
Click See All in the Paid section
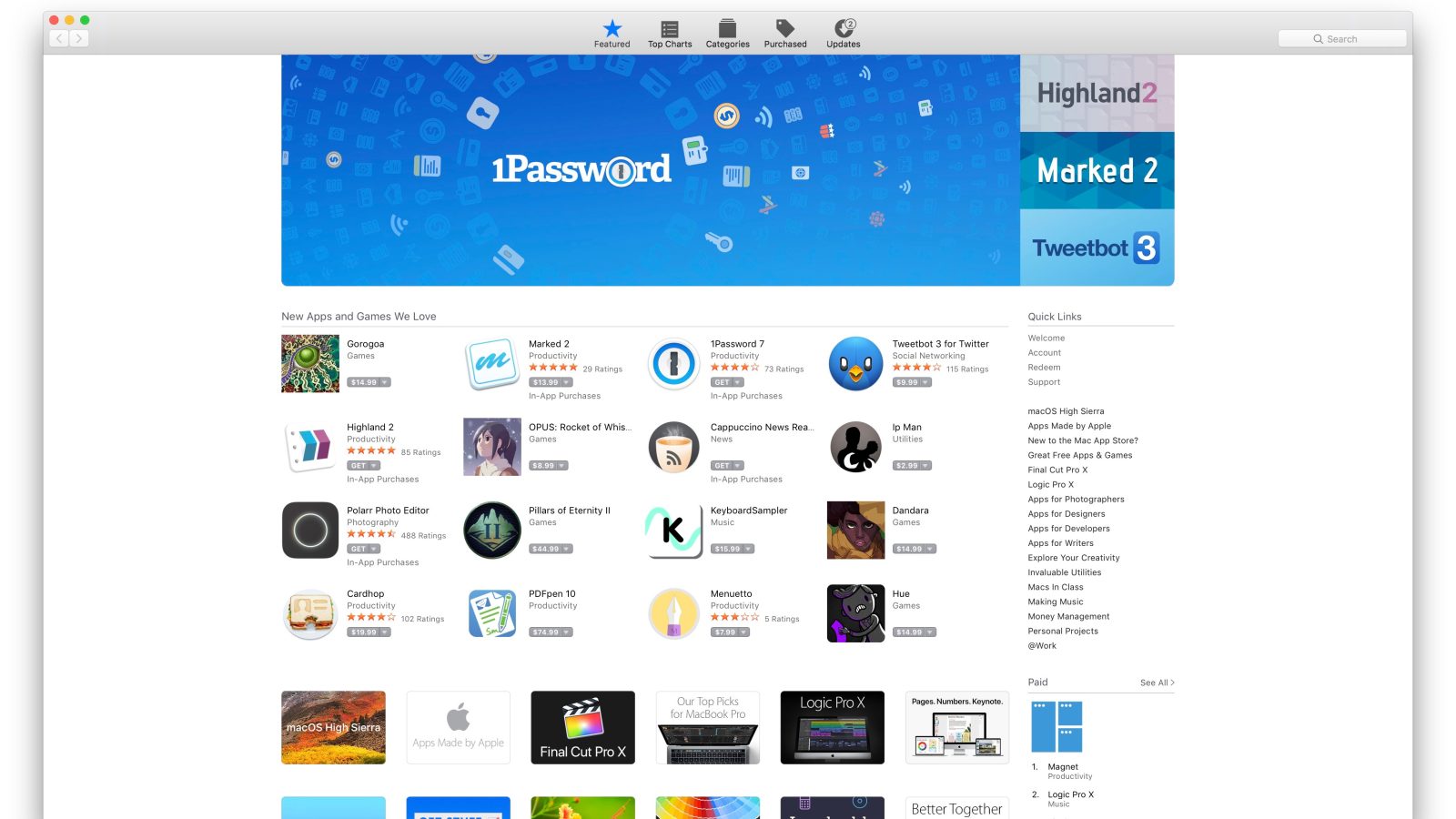coord(1157,682)
